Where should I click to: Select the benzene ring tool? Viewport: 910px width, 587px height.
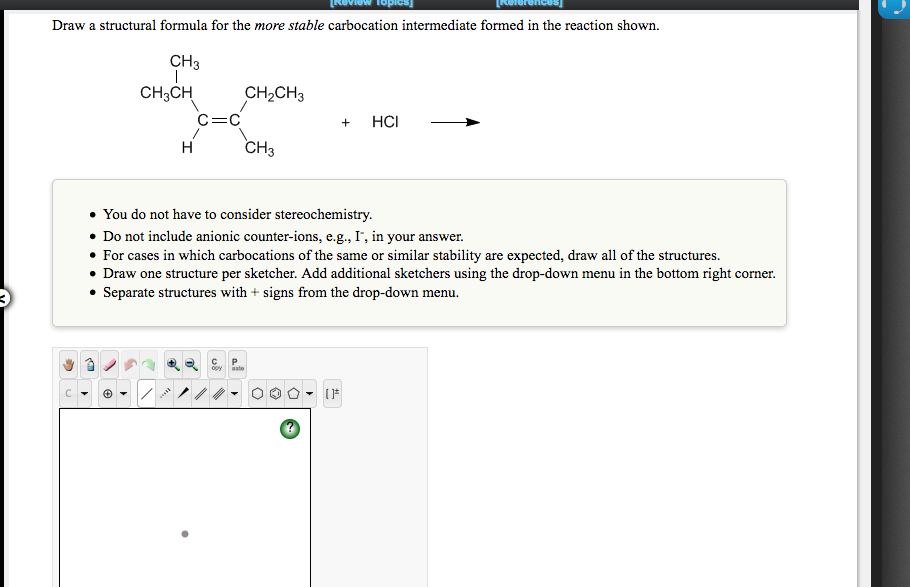click(274, 392)
